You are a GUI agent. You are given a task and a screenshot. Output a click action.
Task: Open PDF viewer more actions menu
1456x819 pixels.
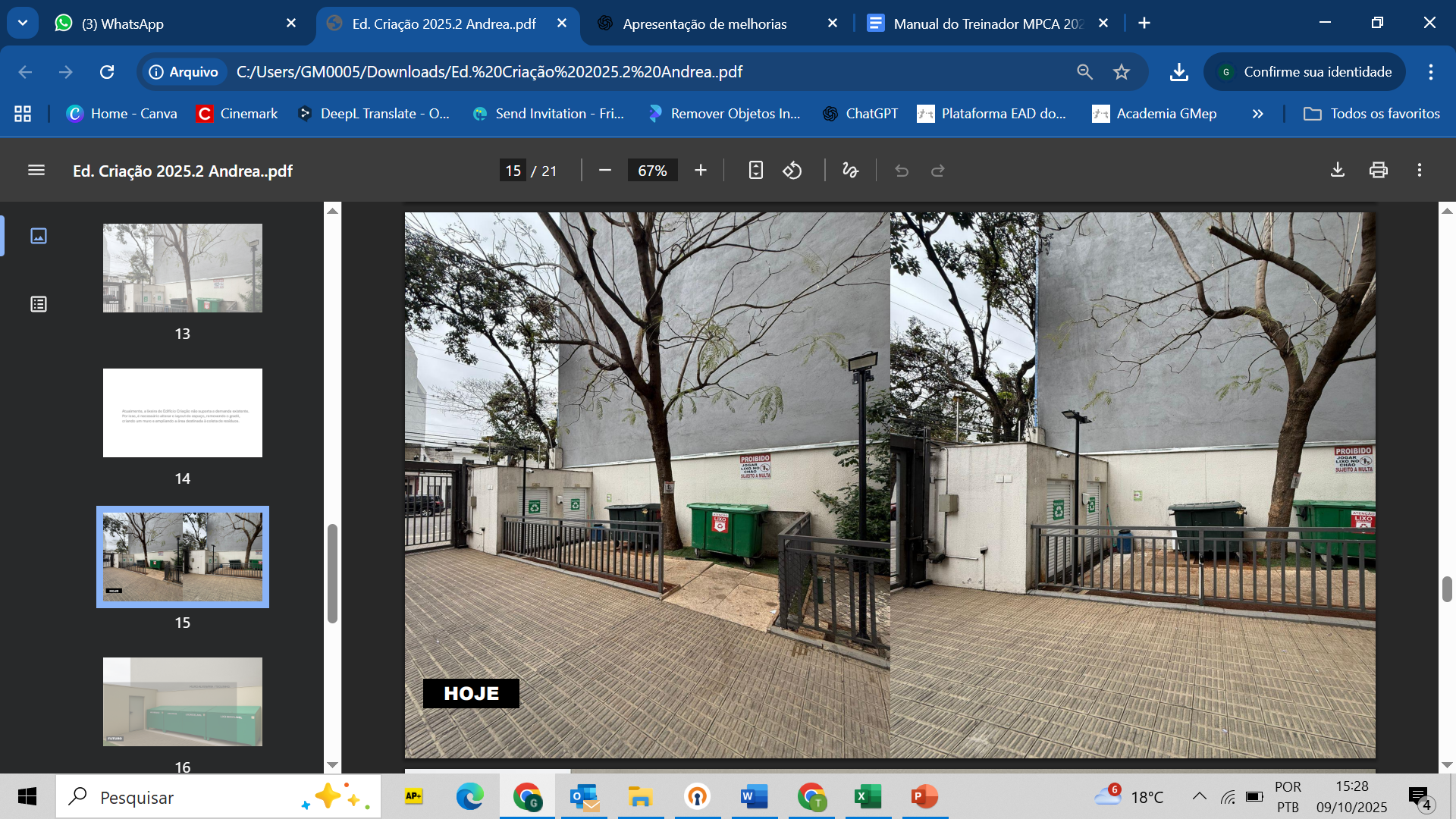1420,171
